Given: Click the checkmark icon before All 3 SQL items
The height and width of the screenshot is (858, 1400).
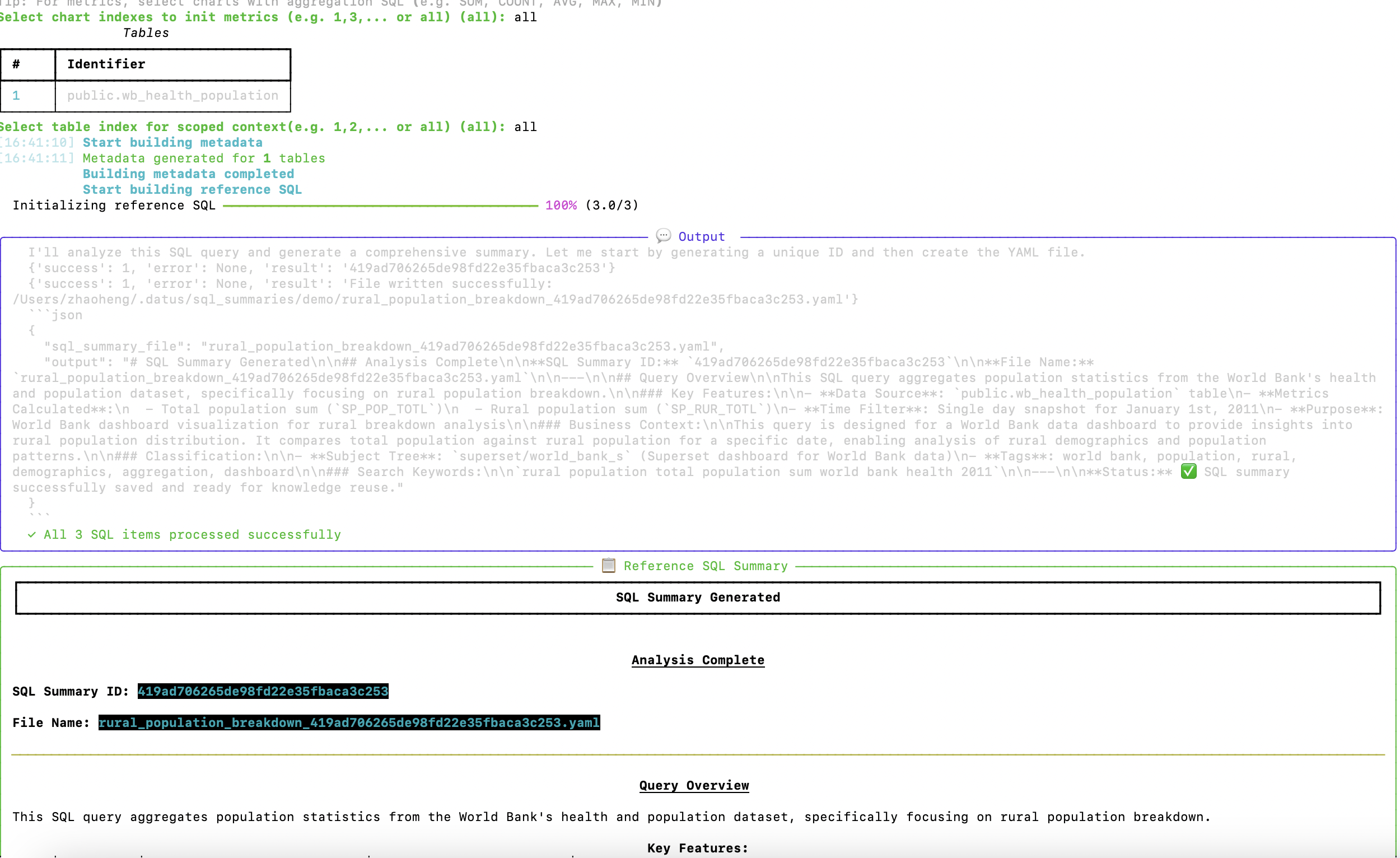Looking at the screenshot, I should 32,534.
